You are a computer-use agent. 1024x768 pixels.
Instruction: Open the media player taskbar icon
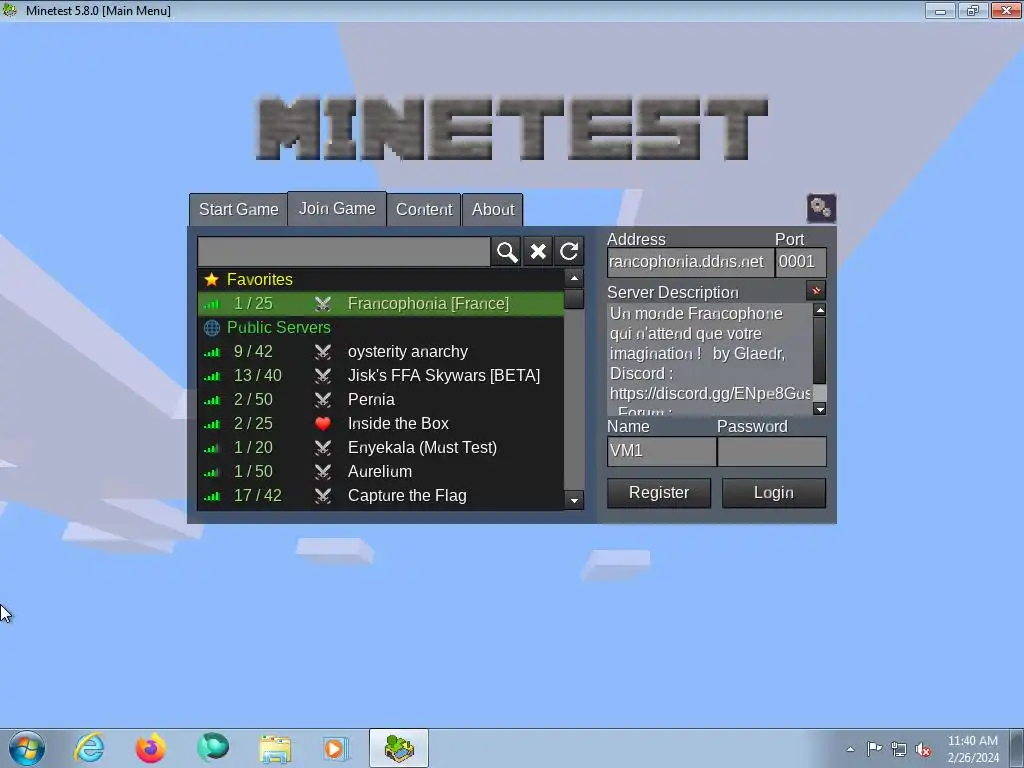pyautogui.click(x=336, y=748)
